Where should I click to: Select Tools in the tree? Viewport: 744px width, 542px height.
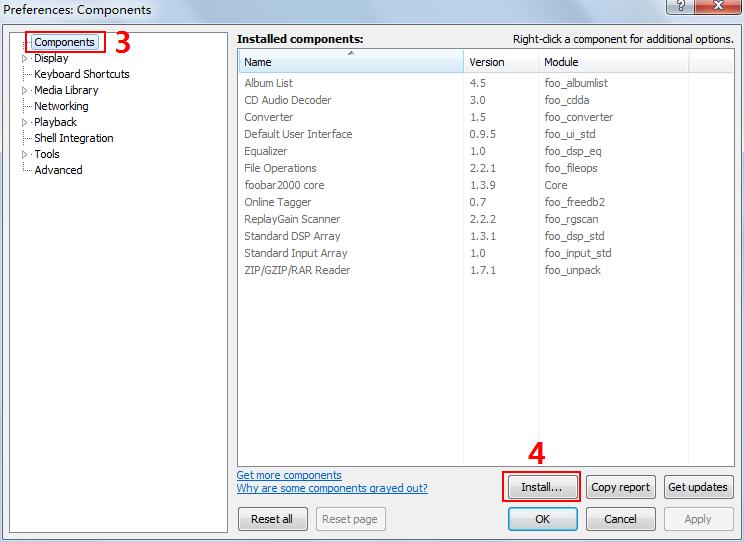pyautogui.click(x=46, y=154)
